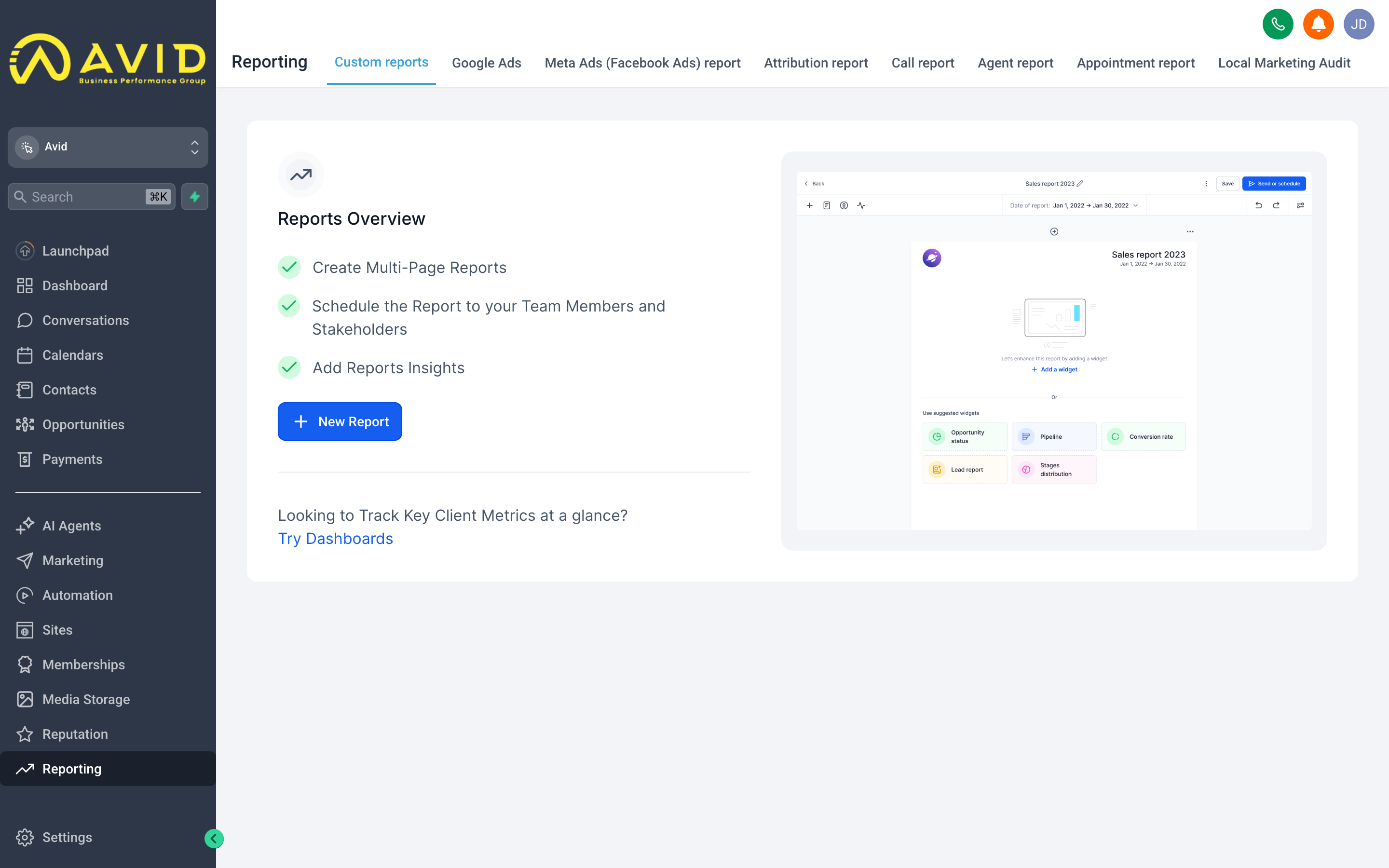Click the Reporting page heading
The height and width of the screenshot is (868, 1389).
point(269,62)
